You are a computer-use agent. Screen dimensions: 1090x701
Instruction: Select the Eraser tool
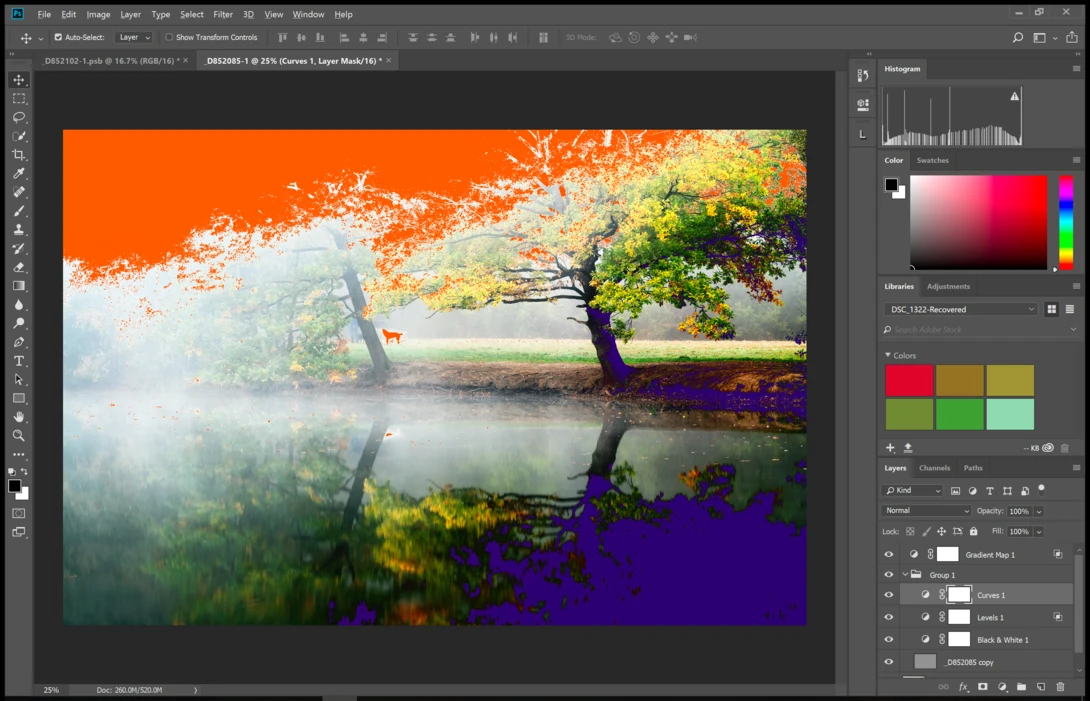(x=19, y=267)
